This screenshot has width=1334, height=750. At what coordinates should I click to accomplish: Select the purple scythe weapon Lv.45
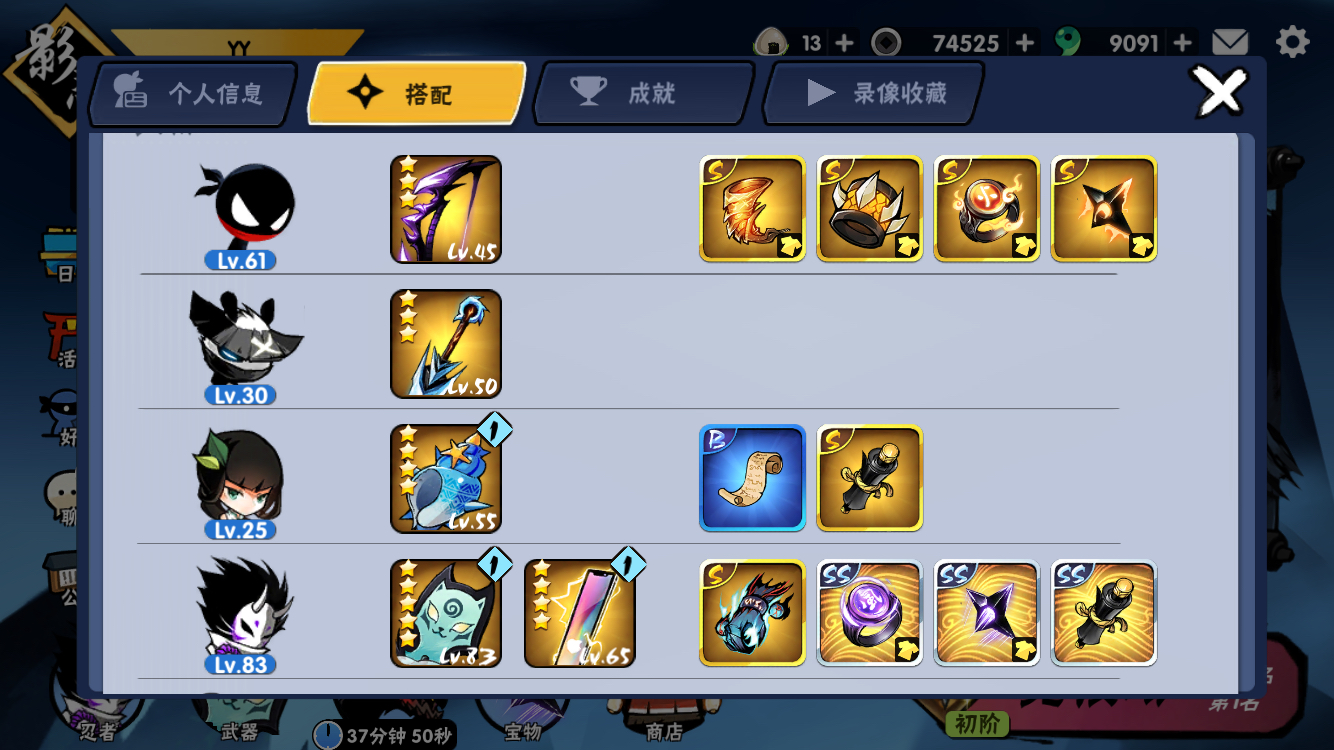446,209
